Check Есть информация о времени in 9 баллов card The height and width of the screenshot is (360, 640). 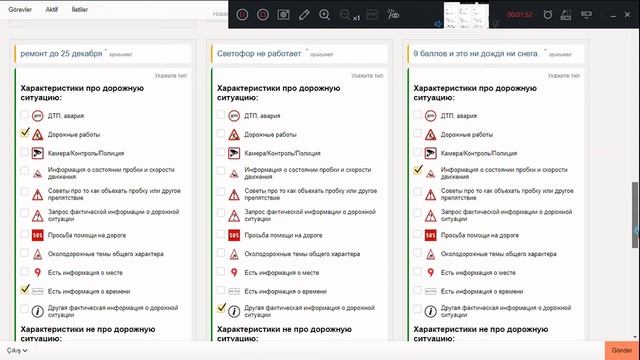coord(418,290)
